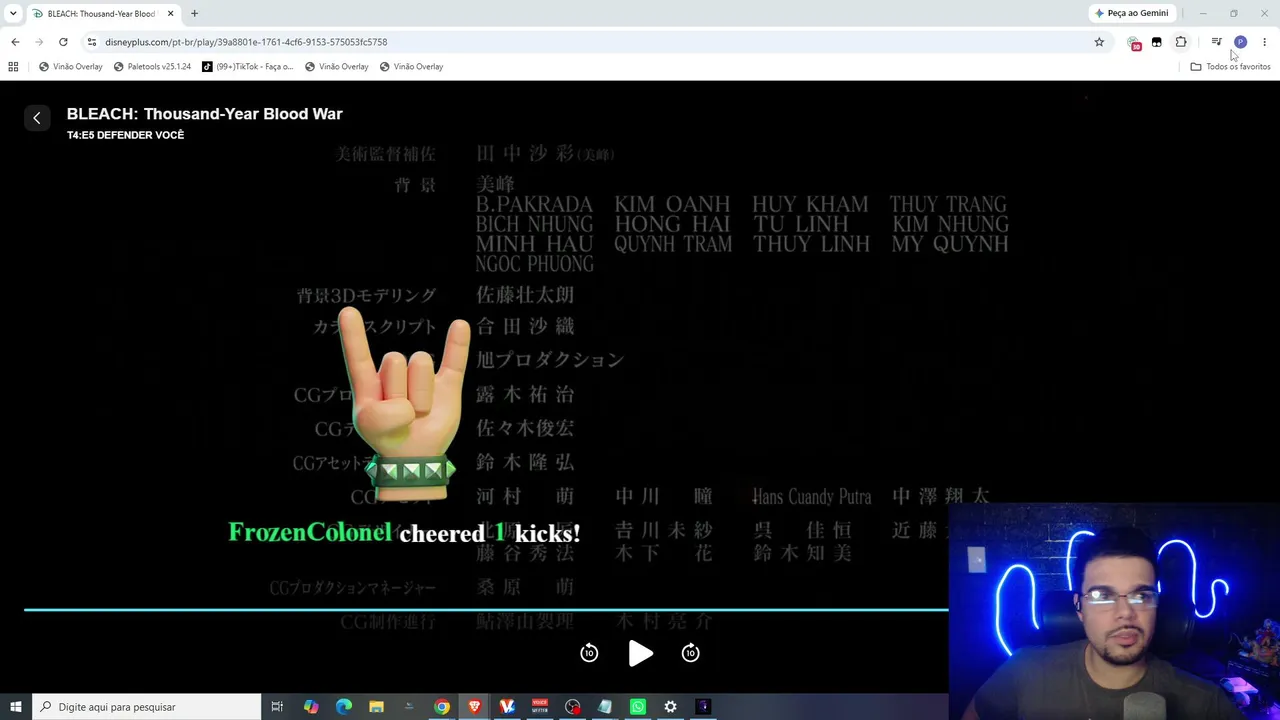Open the Windows Start menu
This screenshot has width=1280, height=720.
(x=16, y=707)
